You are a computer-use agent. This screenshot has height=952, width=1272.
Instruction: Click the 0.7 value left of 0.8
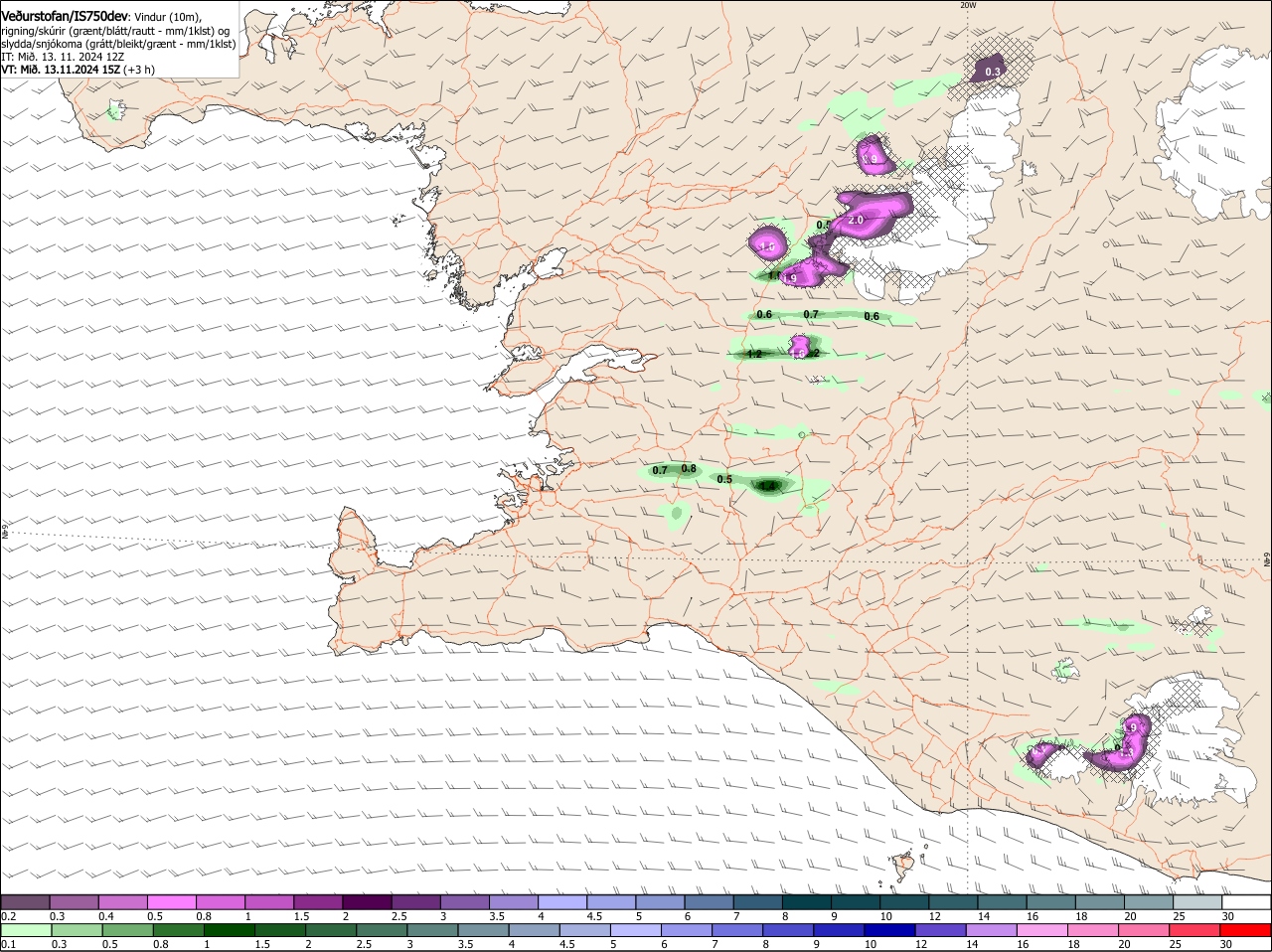click(x=660, y=470)
